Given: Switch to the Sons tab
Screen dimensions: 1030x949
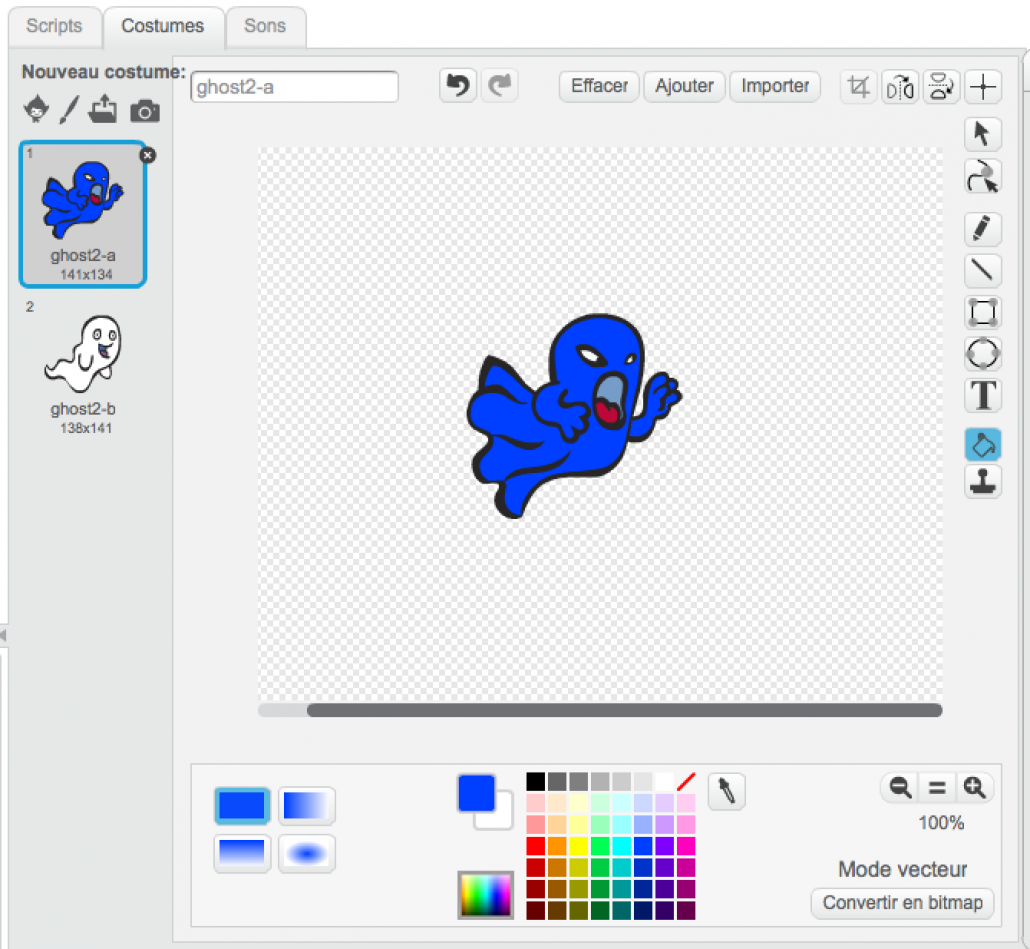Looking at the screenshot, I should [x=264, y=27].
